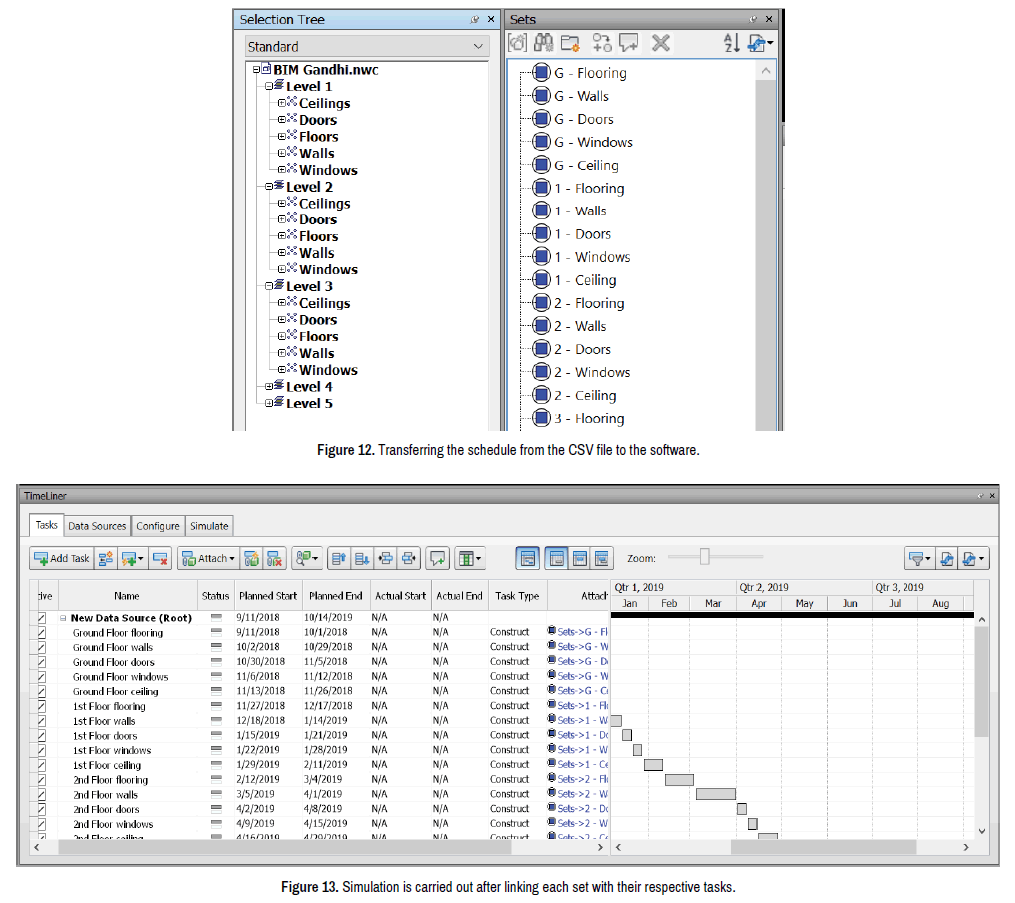This screenshot has width=1015, height=903.
Task: Toggle active checkbox for 2nd Floor doors
Action: (x=42, y=809)
